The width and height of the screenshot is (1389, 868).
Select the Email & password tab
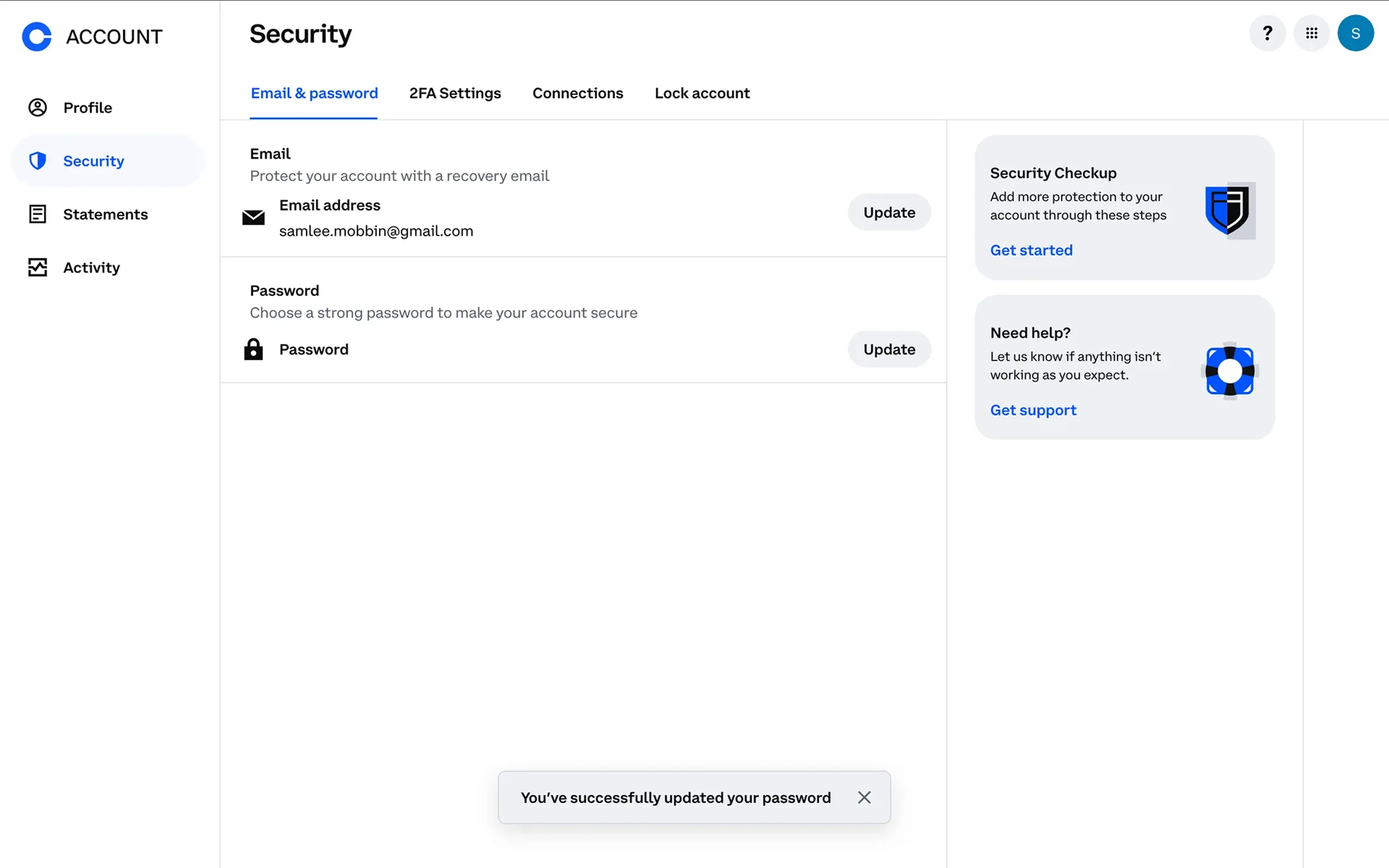click(314, 93)
